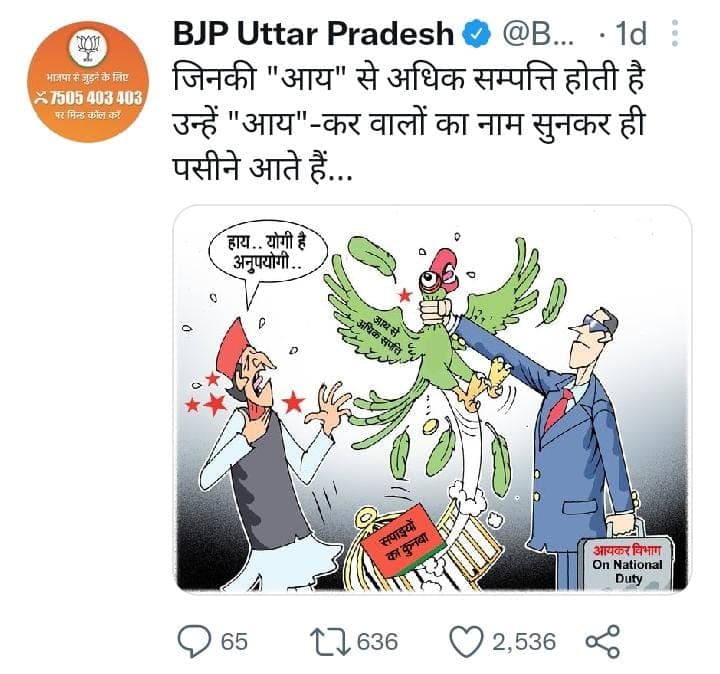Open the three-dot more options menu
The image size is (720, 674).
pos(675,33)
